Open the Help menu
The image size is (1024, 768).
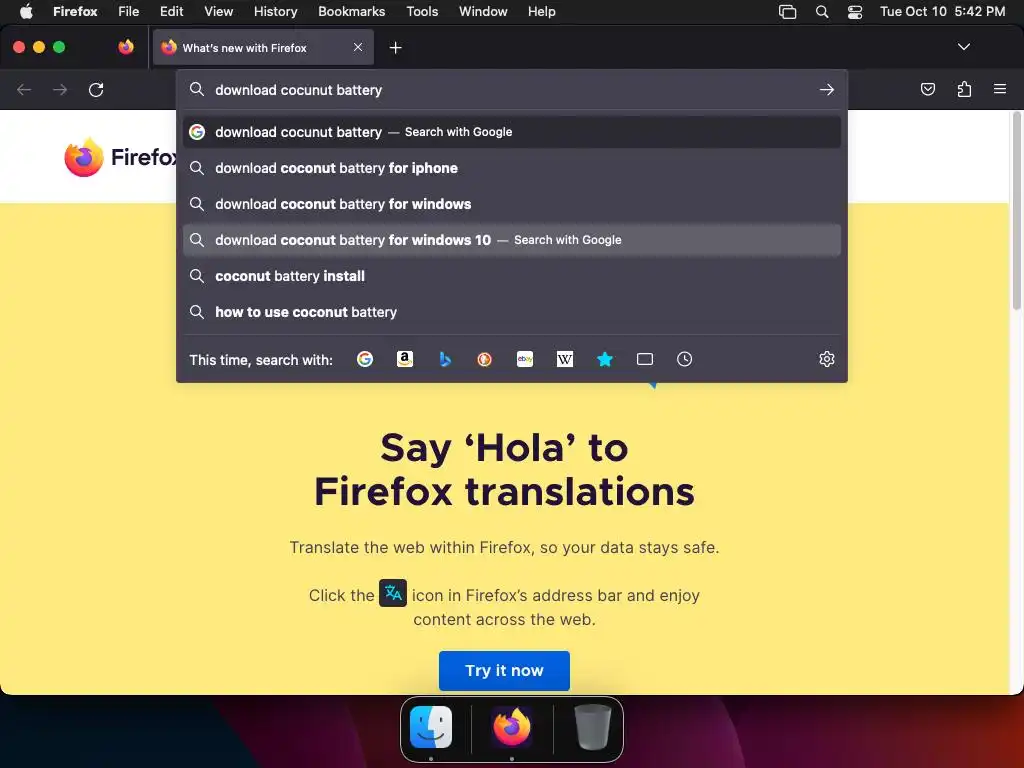click(541, 12)
